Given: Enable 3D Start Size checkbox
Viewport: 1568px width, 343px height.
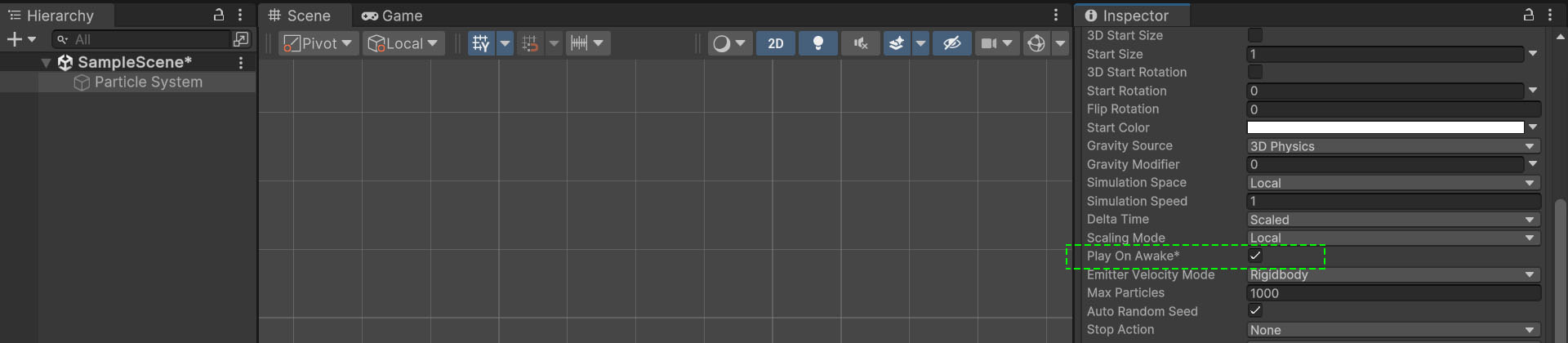Looking at the screenshot, I should [1255, 35].
